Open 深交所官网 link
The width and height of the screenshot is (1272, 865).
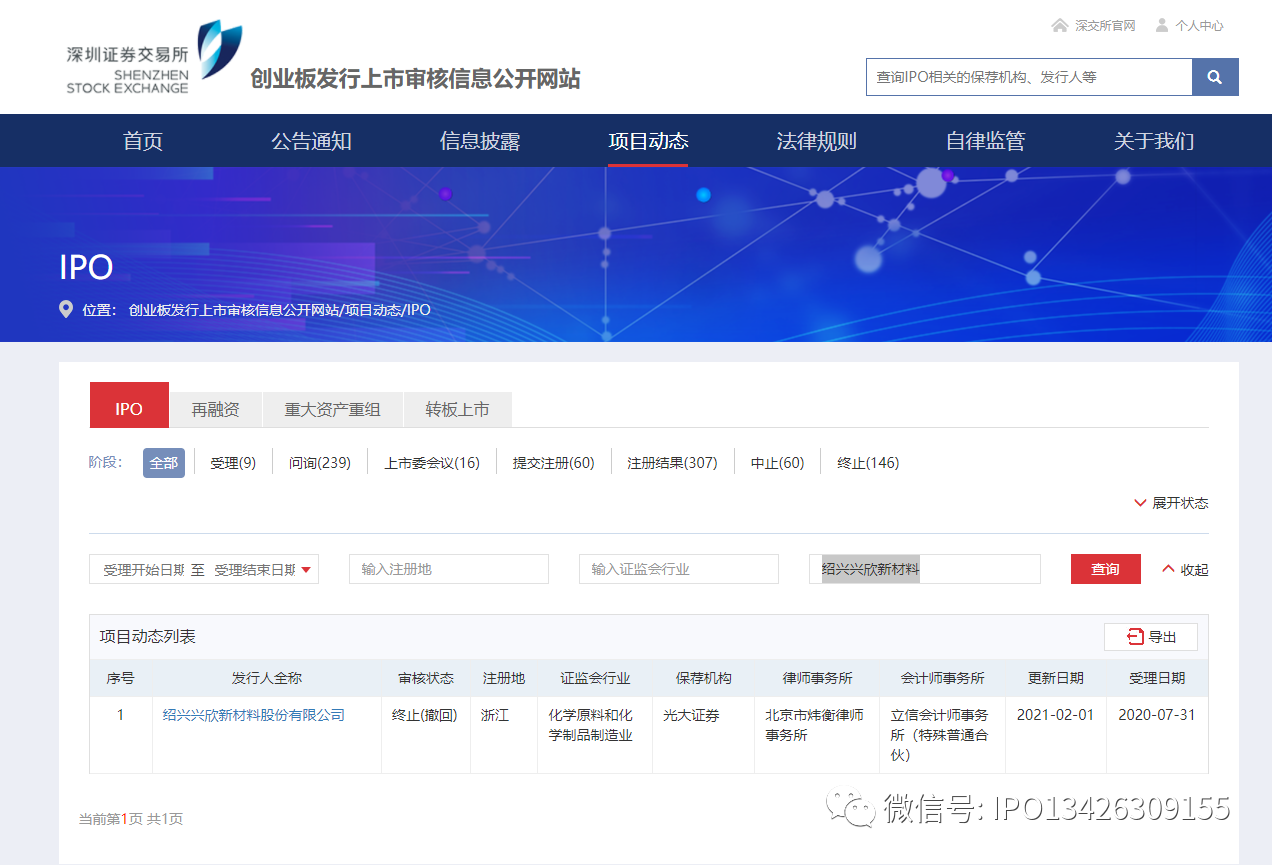pos(1105,26)
